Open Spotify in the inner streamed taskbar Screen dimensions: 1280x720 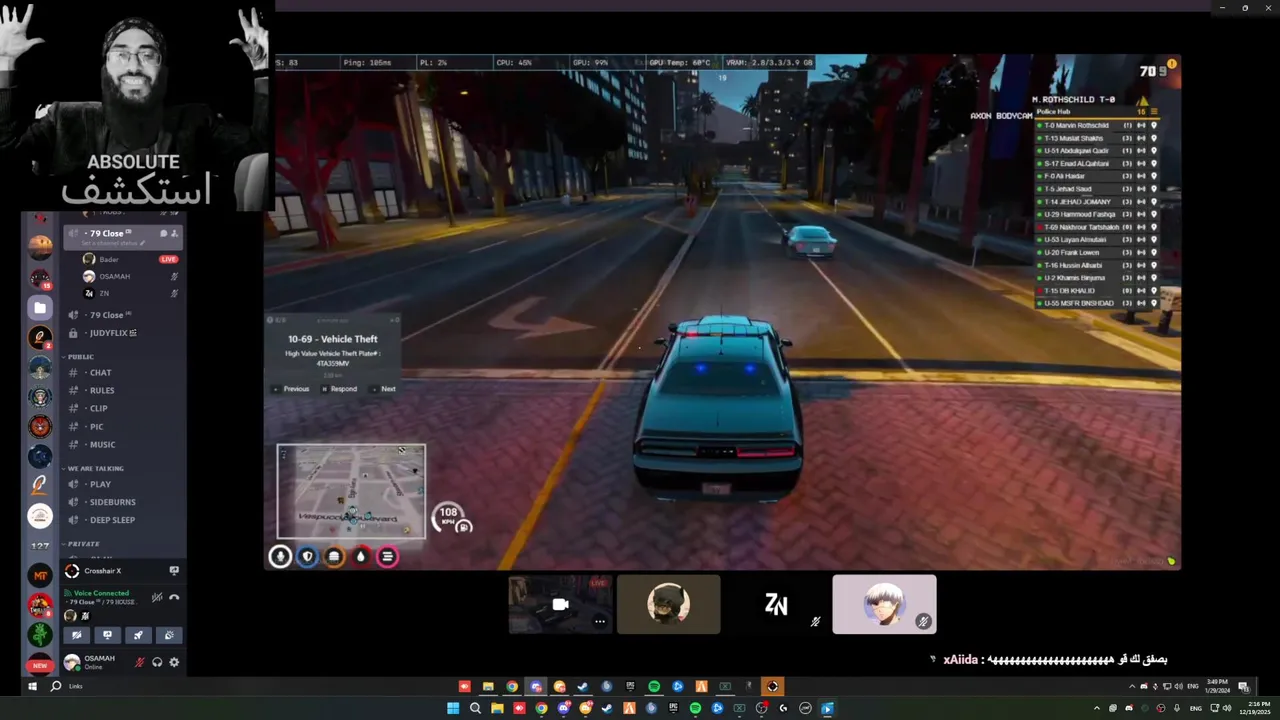[x=654, y=686]
